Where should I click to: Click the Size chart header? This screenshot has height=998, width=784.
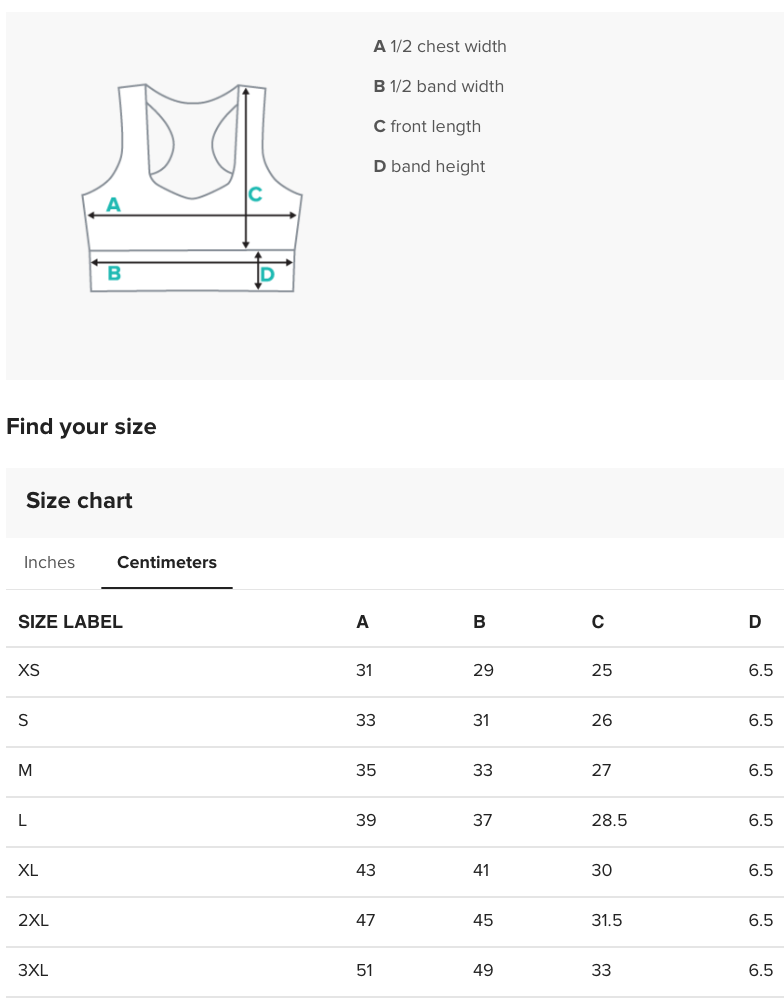tap(79, 500)
